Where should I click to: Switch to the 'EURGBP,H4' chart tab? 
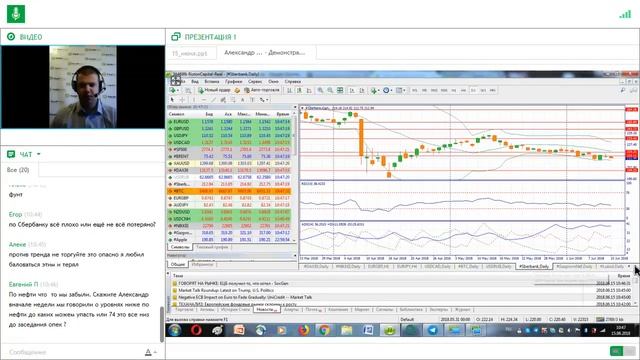click(x=378, y=267)
